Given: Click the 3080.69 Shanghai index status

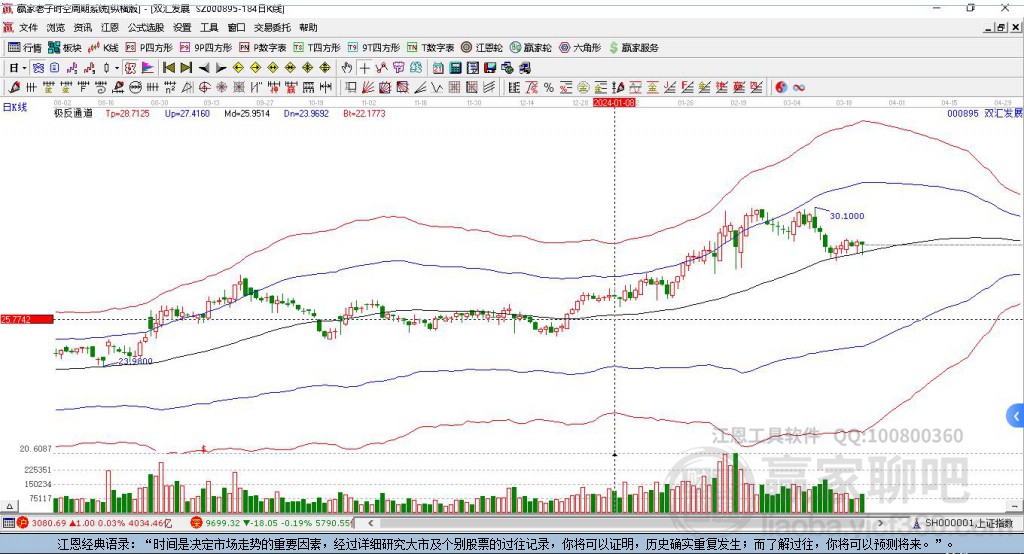Looking at the screenshot, I should (x=48, y=523).
